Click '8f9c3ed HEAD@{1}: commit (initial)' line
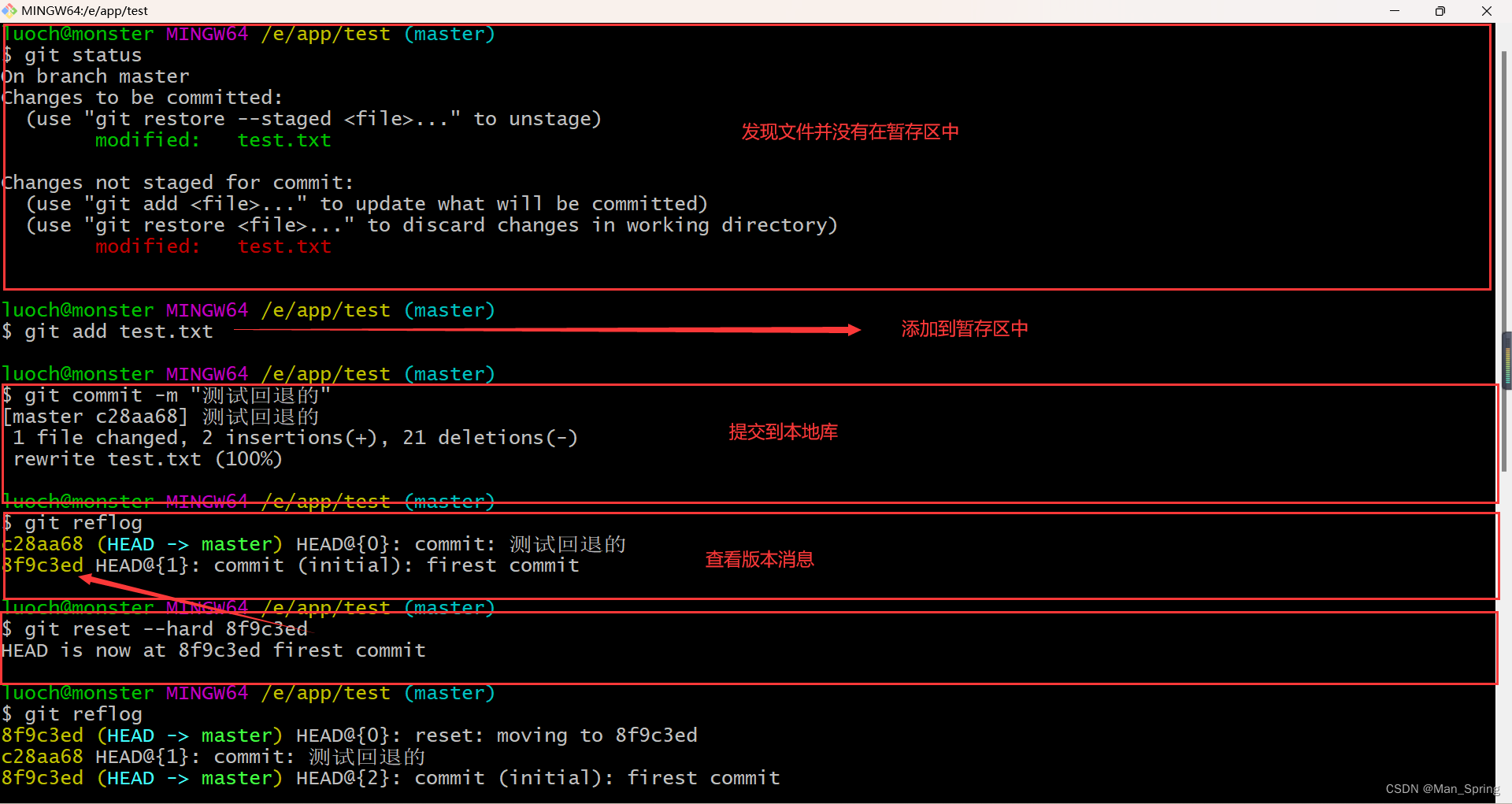Viewport: 1512px width, 804px height. (x=290, y=565)
